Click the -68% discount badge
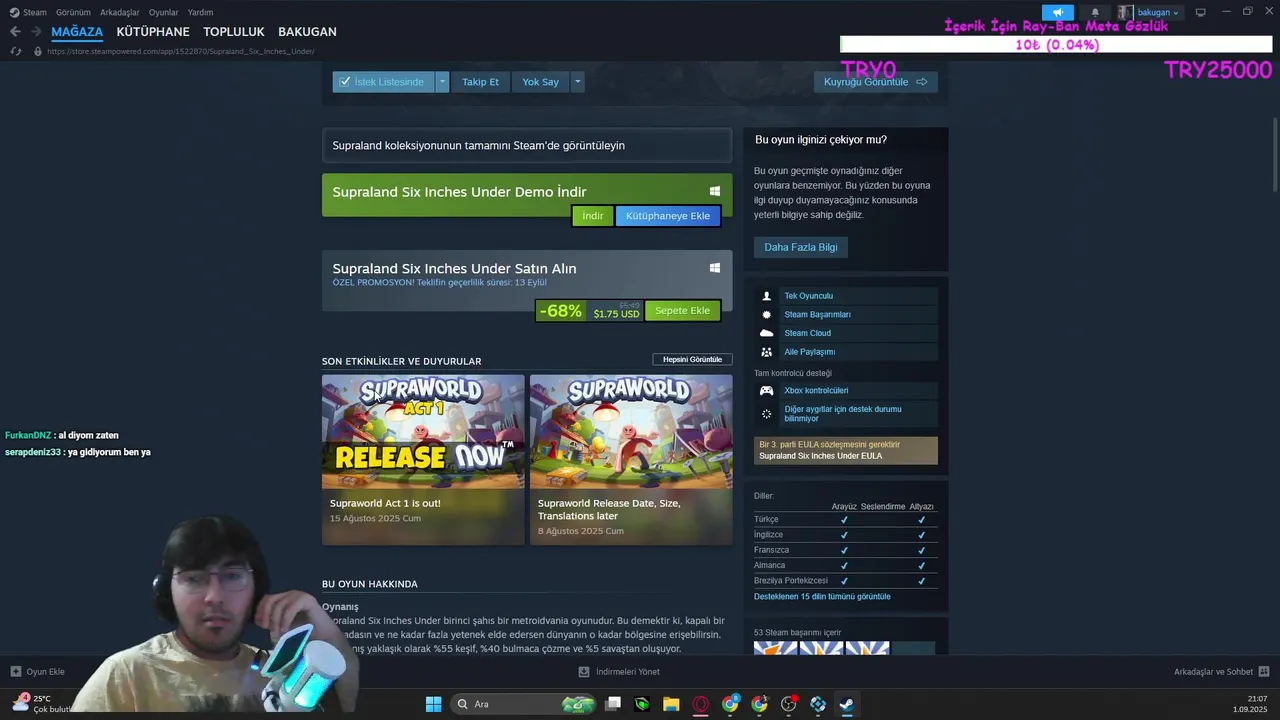Viewport: 1280px width, 720px height. pos(561,311)
